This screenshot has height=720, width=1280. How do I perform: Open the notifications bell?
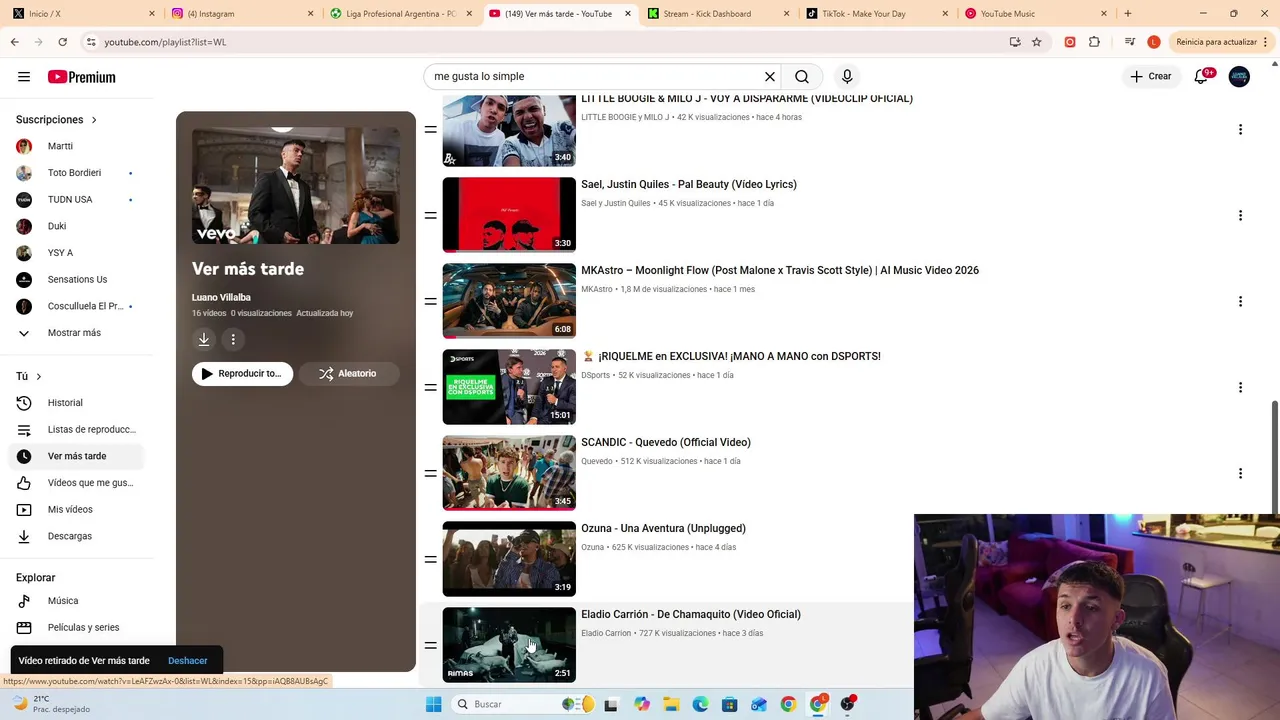pyautogui.click(x=1202, y=76)
